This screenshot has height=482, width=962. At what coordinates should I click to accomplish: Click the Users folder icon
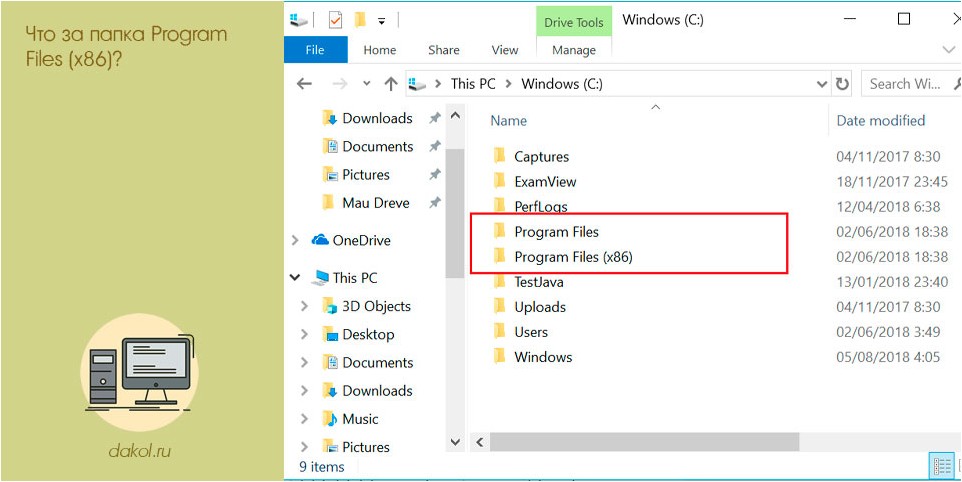(x=499, y=331)
